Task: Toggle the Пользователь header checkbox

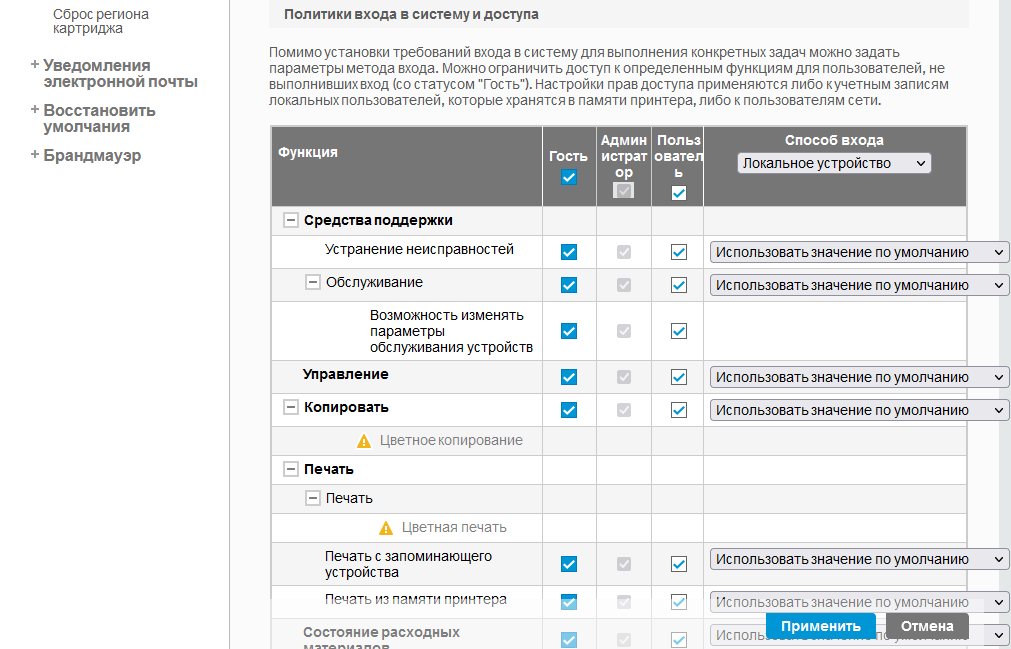Action: (679, 193)
